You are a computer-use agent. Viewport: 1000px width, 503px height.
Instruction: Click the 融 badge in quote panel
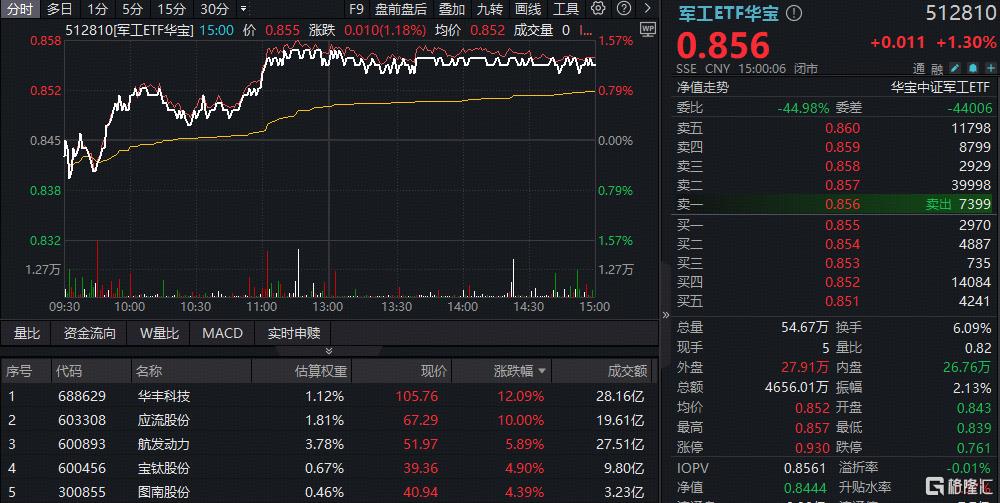pos(937,68)
